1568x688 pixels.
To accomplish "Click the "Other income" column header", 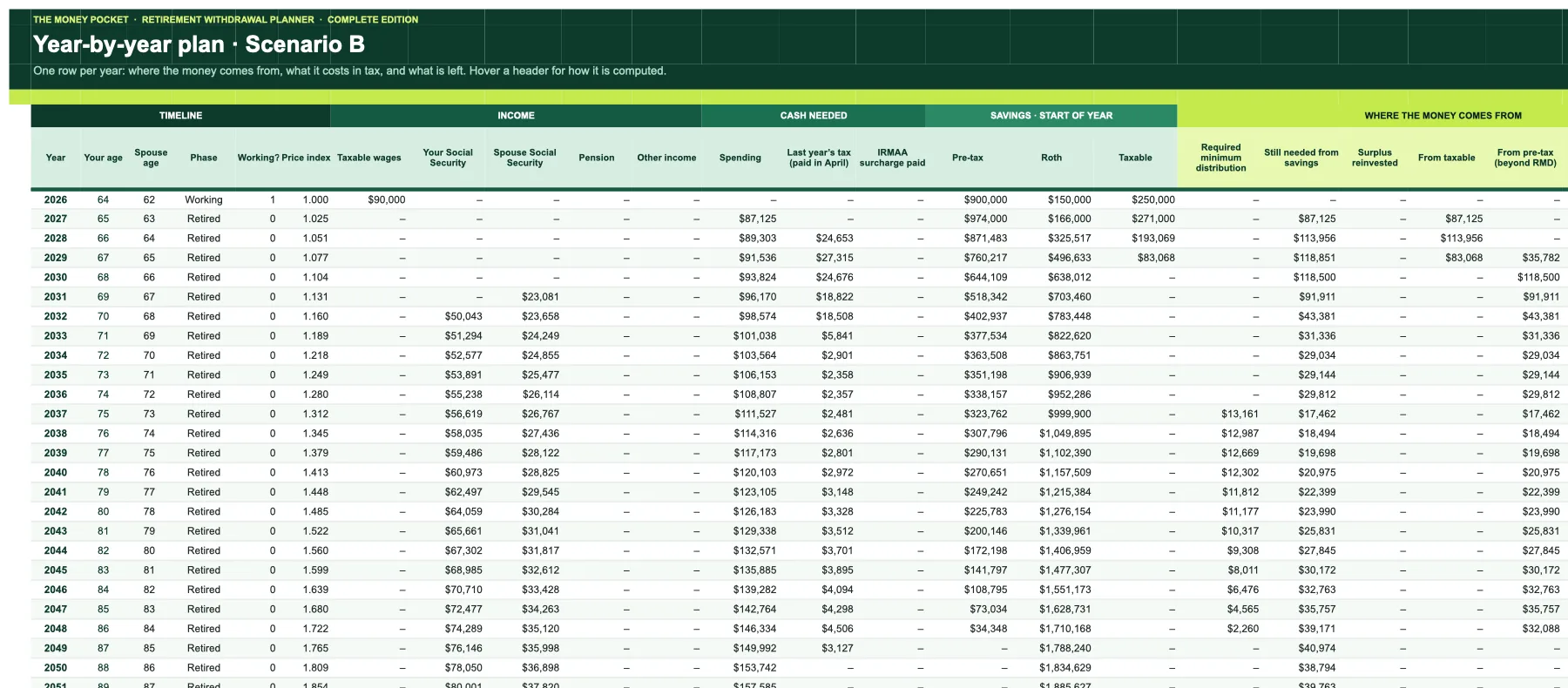I will (666, 158).
